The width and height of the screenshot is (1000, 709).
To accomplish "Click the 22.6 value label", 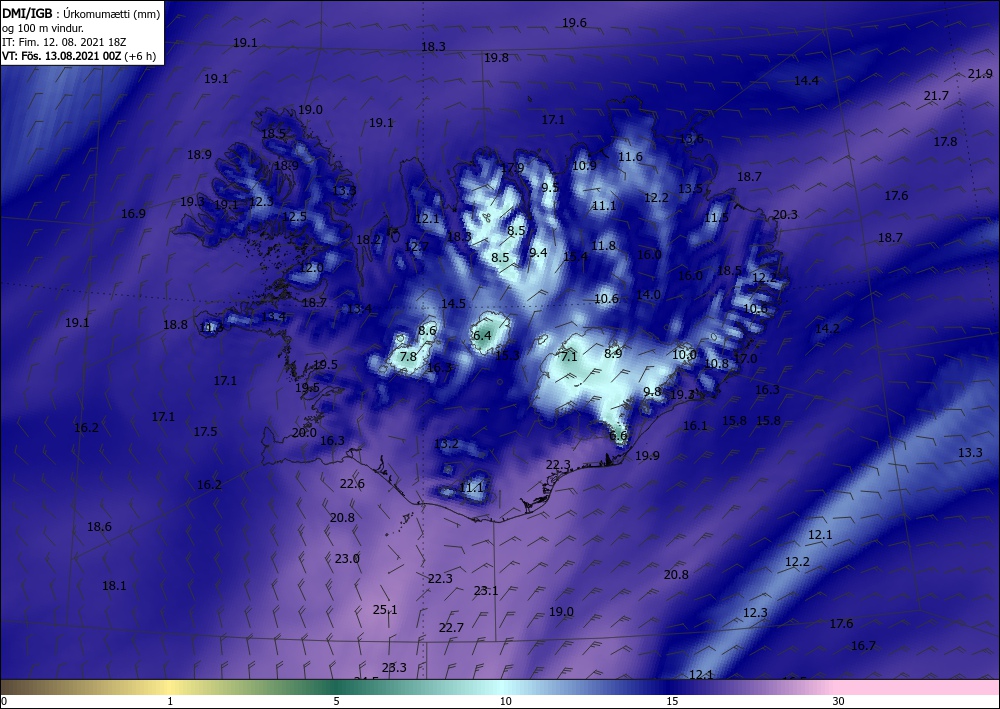I will pyautogui.click(x=352, y=484).
